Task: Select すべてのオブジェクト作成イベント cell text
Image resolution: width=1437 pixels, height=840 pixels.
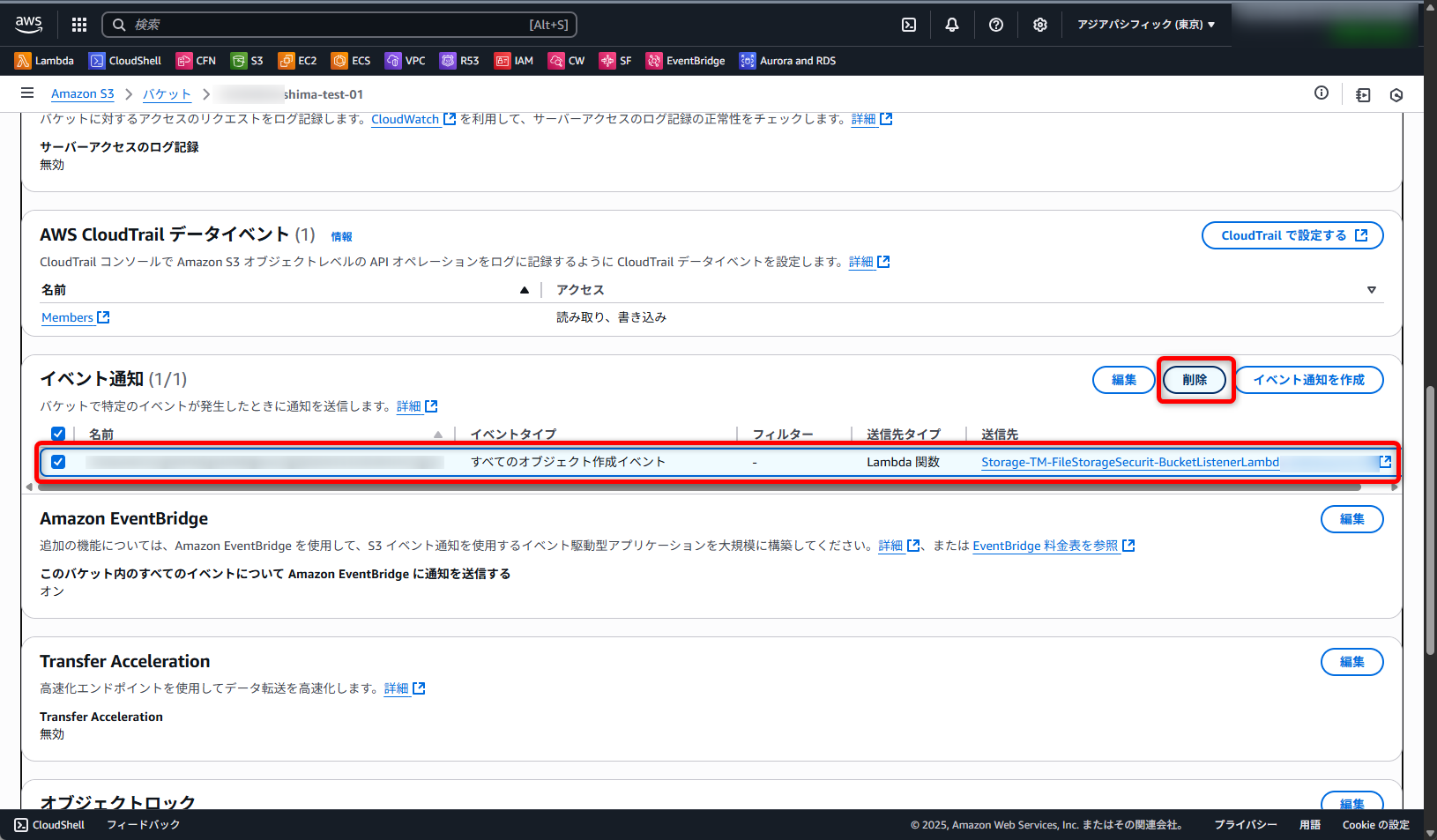Action: pos(568,462)
